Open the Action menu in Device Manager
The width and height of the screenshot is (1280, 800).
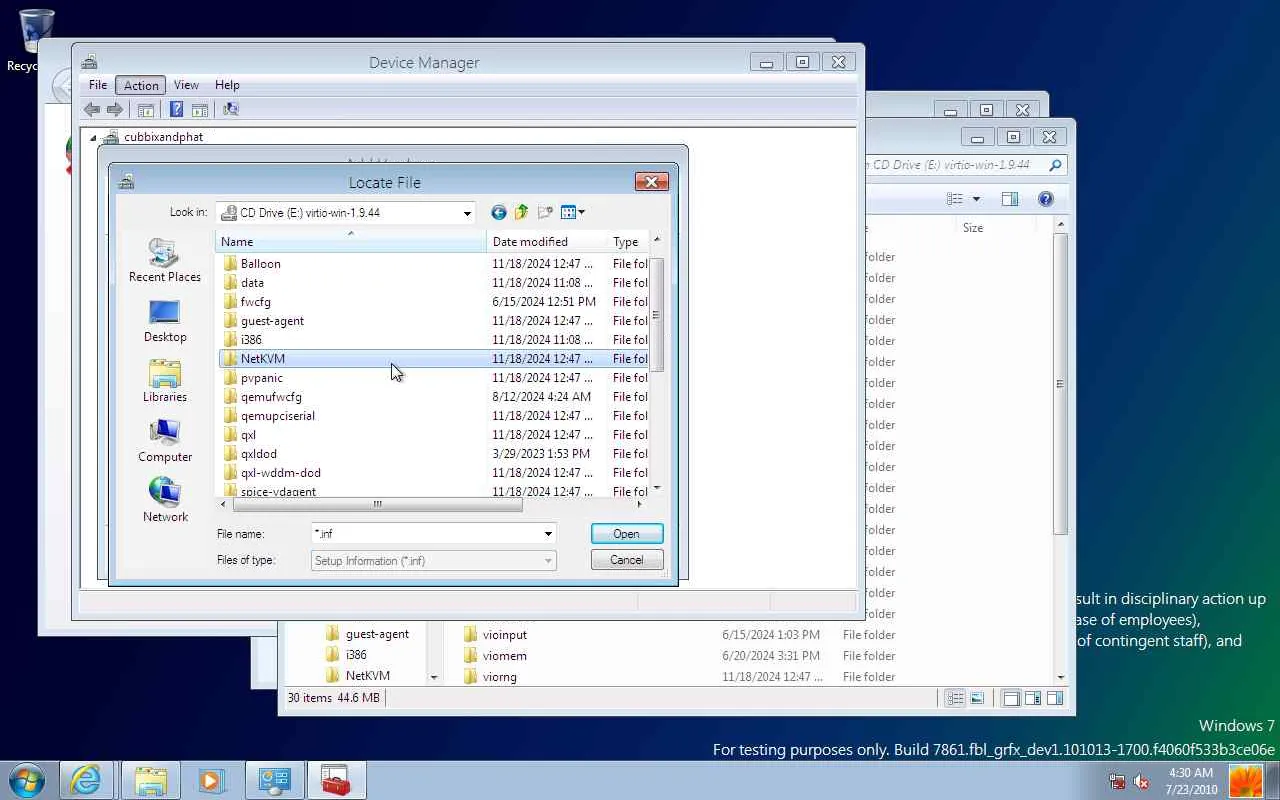pos(141,85)
